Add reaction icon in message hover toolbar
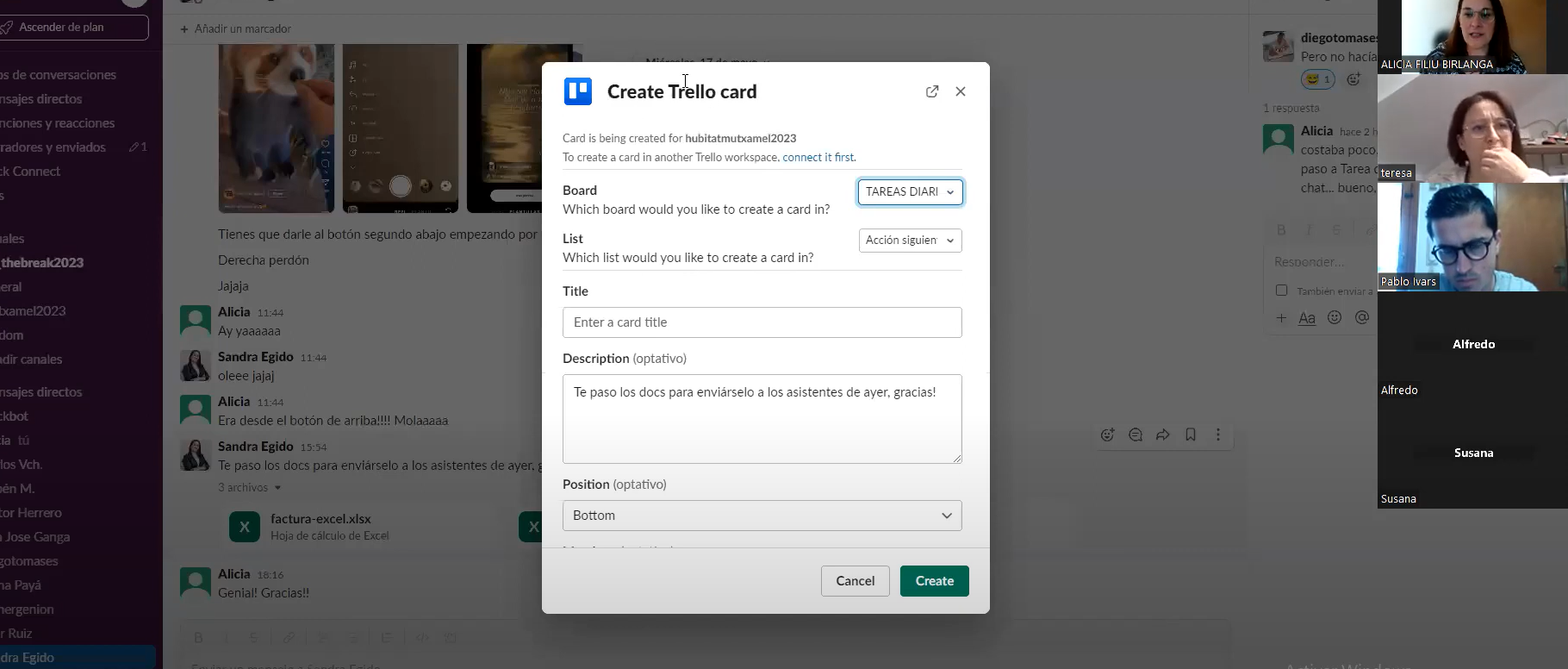The width and height of the screenshot is (1568, 669). tap(1108, 435)
